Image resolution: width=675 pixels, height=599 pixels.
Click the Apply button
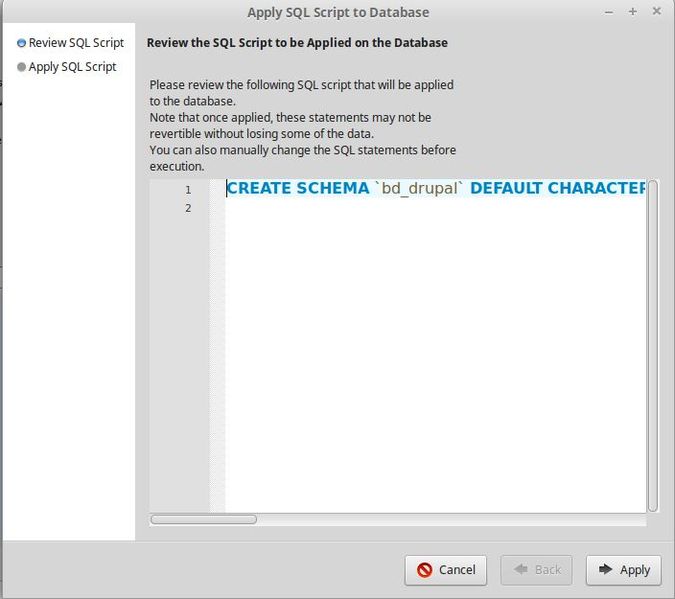point(623,570)
